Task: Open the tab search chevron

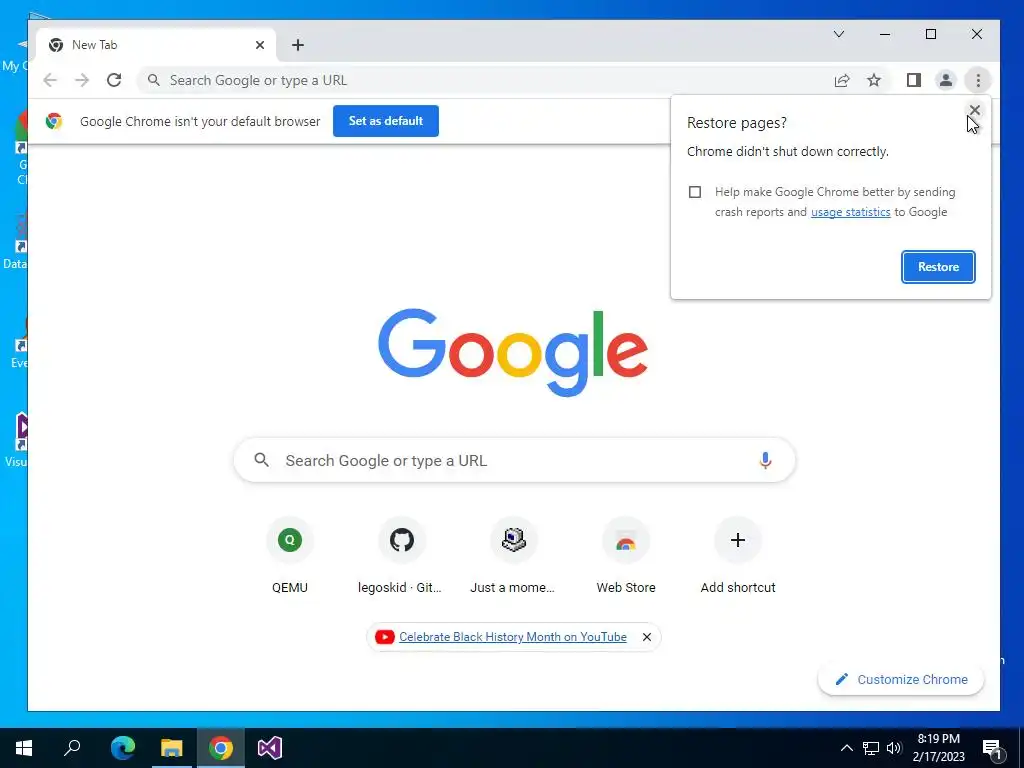Action: (x=839, y=34)
